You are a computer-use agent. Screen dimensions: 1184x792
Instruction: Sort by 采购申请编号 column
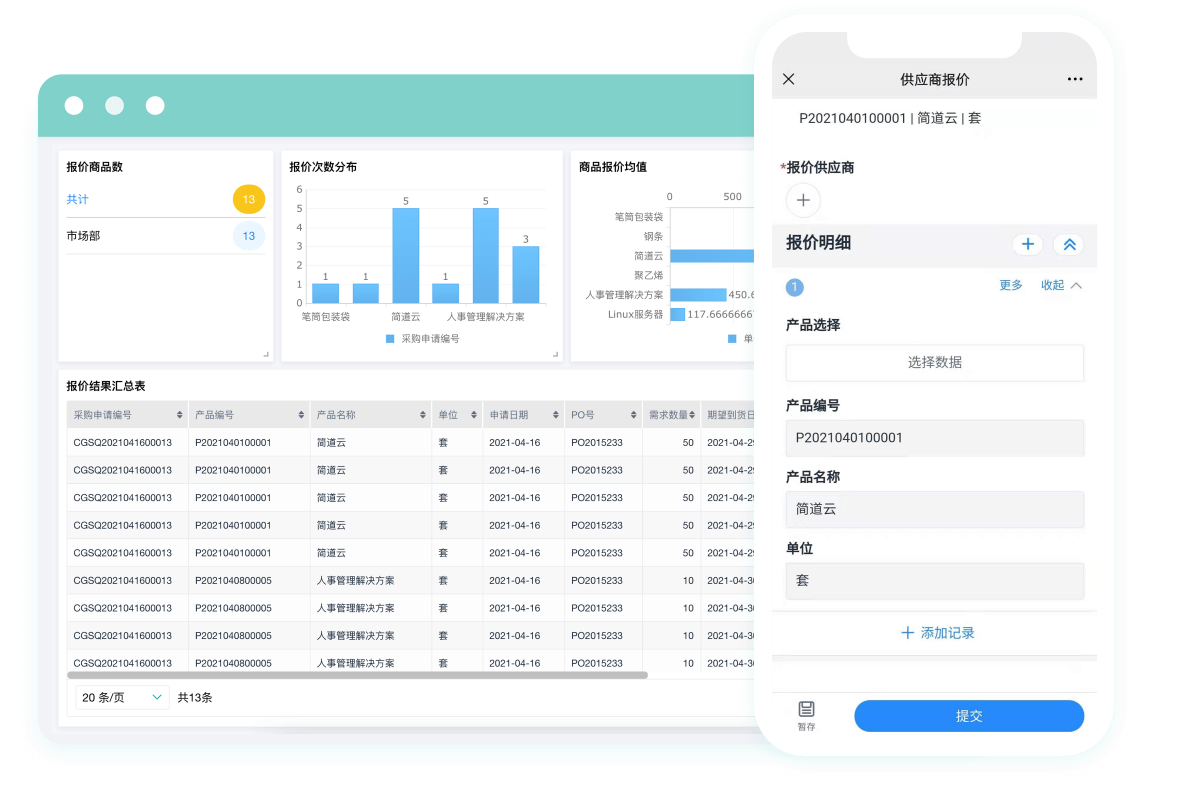click(179, 414)
